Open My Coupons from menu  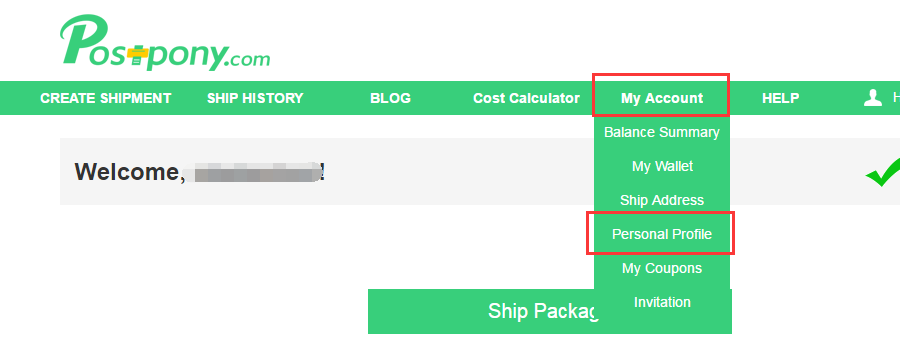click(662, 268)
